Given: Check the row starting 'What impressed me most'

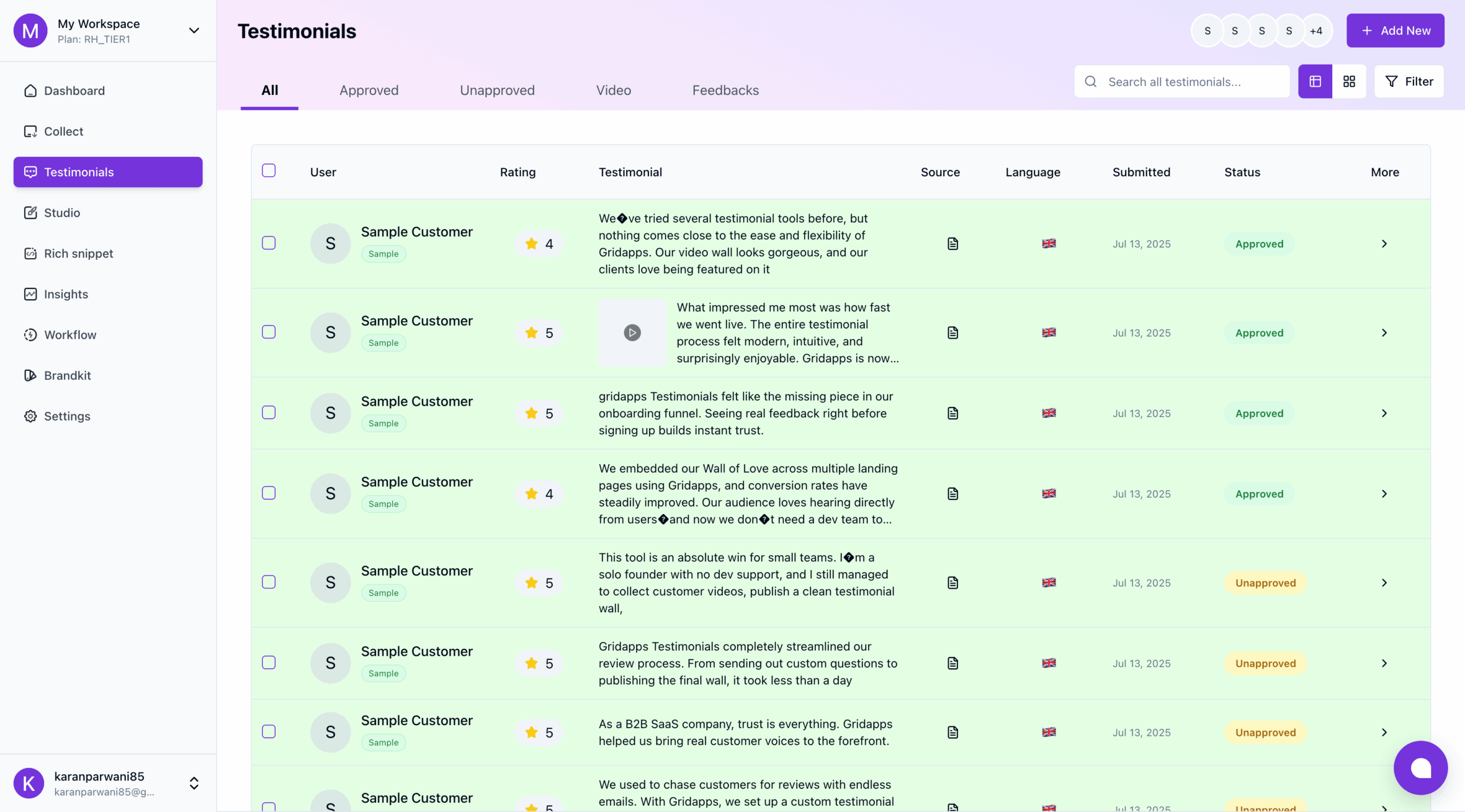Looking at the screenshot, I should tap(268, 332).
